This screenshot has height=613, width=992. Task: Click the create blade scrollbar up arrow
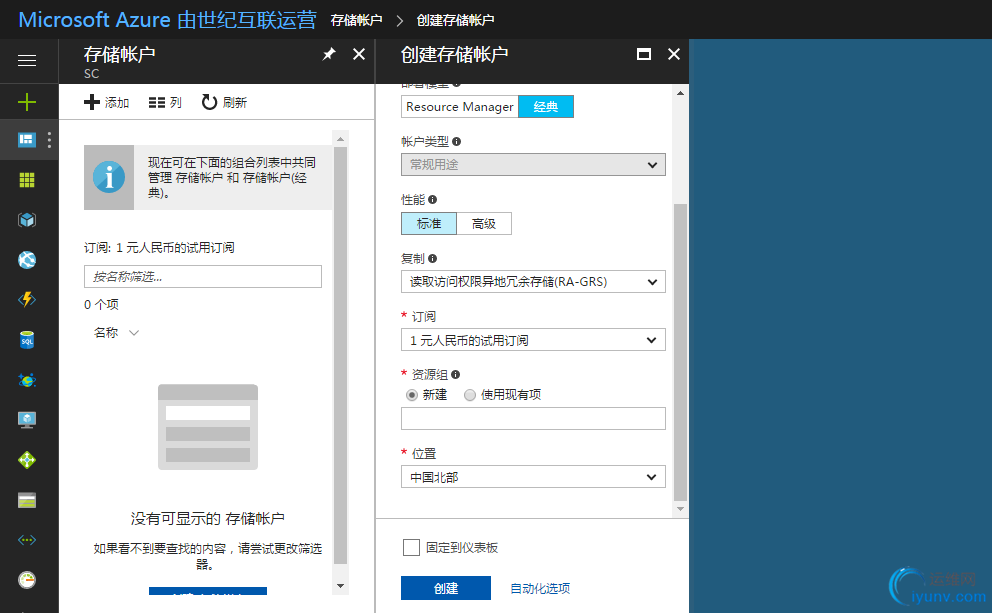coord(681,93)
